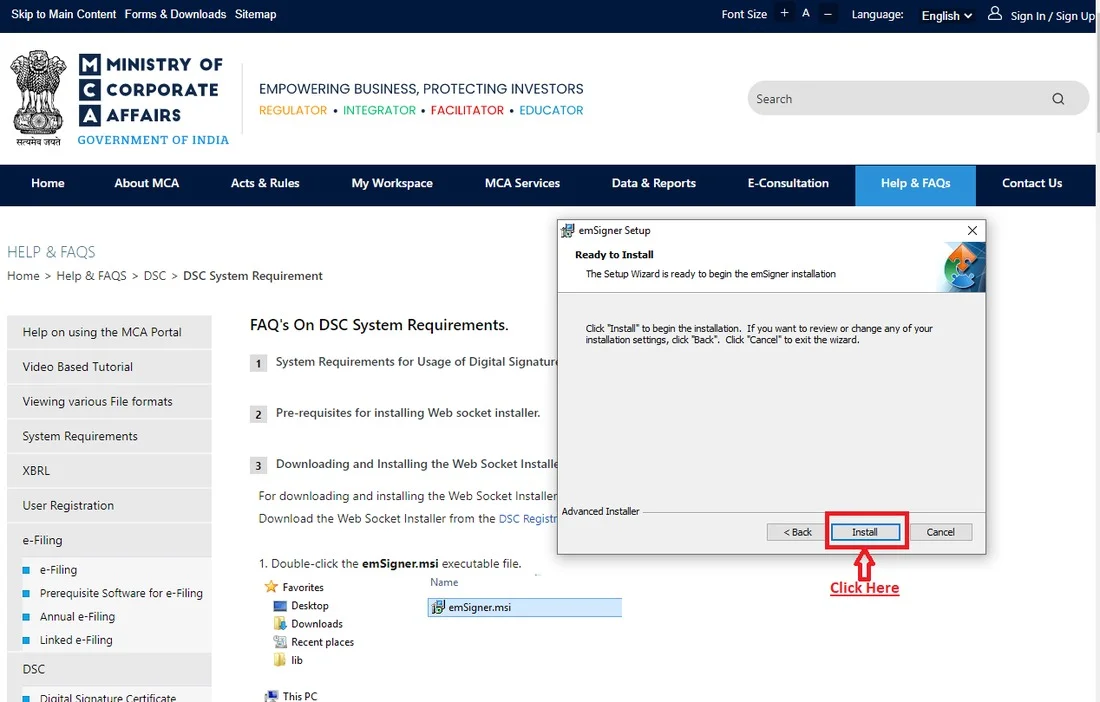Open Forms & Downloads link
Image resolution: width=1100 pixels, height=702 pixels.
175,14
